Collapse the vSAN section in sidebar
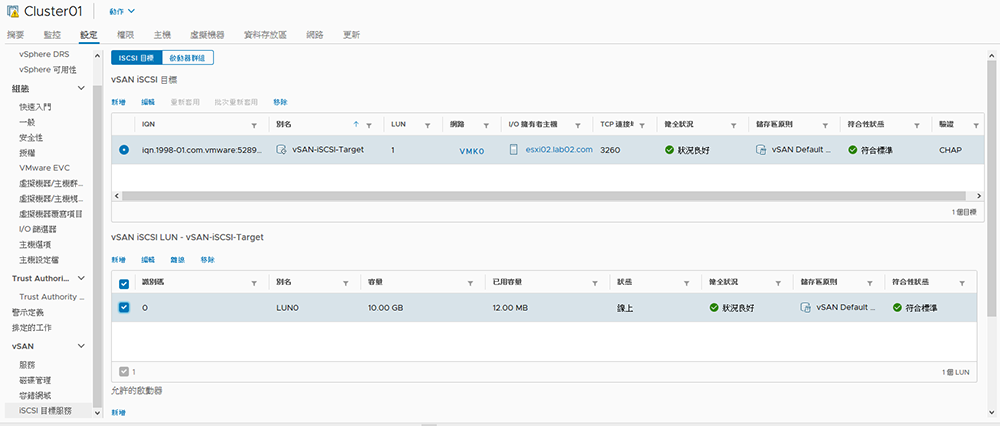This screenshot has width=1000, height=426. [x=81, y=346]
